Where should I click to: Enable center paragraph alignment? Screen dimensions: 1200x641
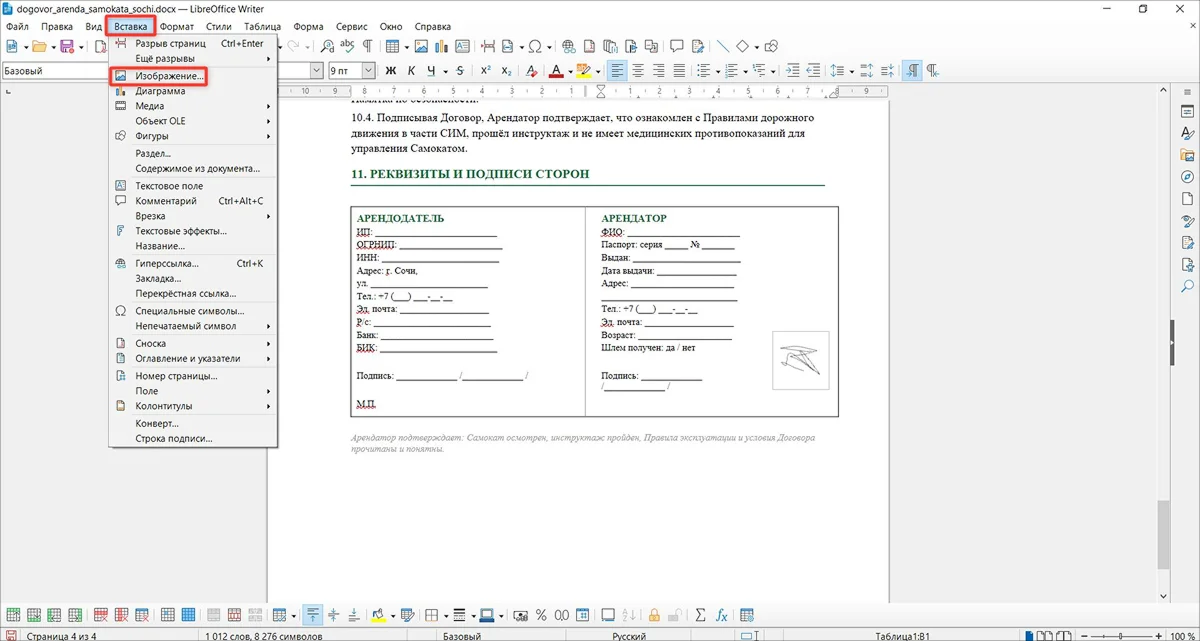[x=637, y=71]
